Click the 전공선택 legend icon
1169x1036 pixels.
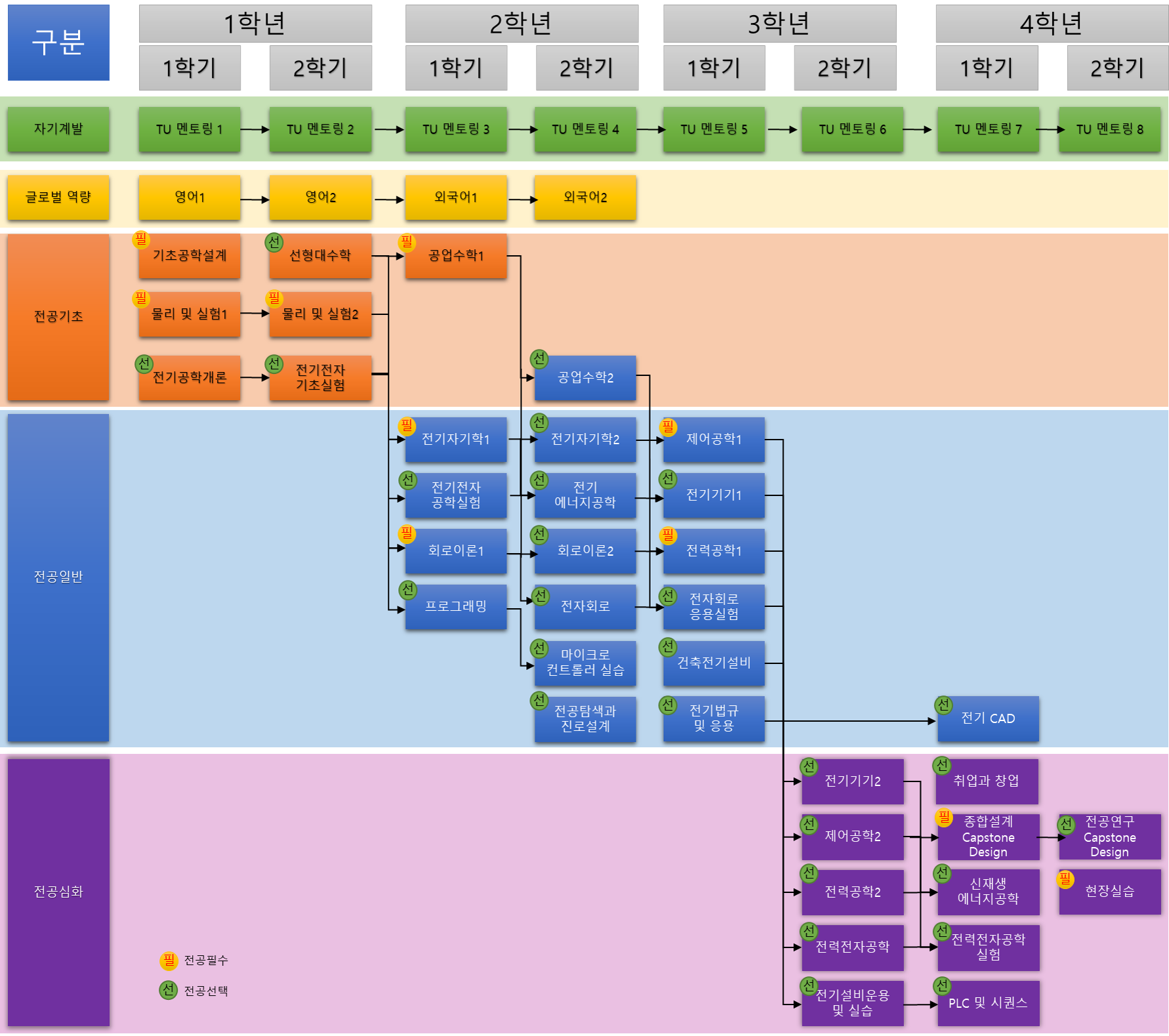click(x=169, y=990)
